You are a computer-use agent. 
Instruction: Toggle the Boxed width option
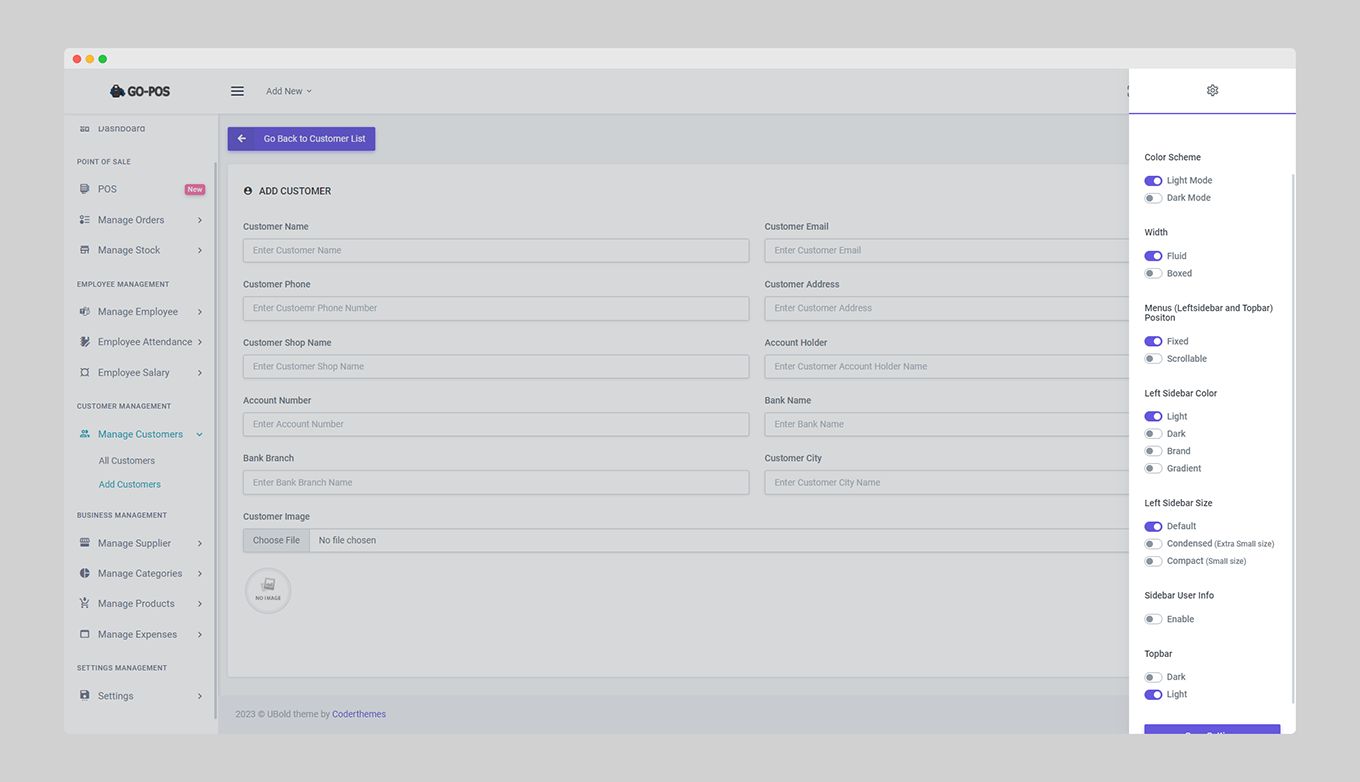(x=1153, y=273)
